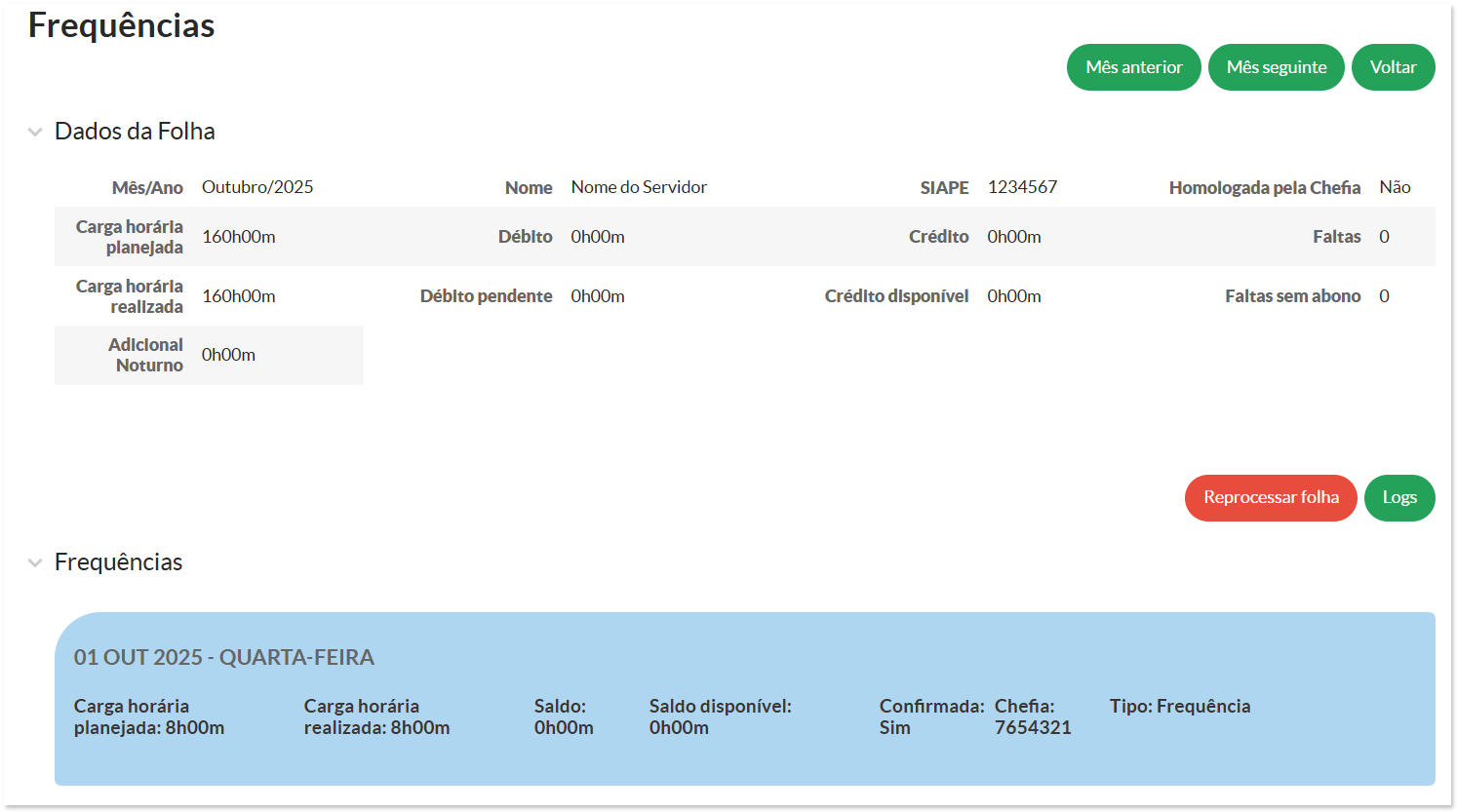1457x812 pixels.
Task: Click the Nome do Servidor value
Action: point(639,187)
